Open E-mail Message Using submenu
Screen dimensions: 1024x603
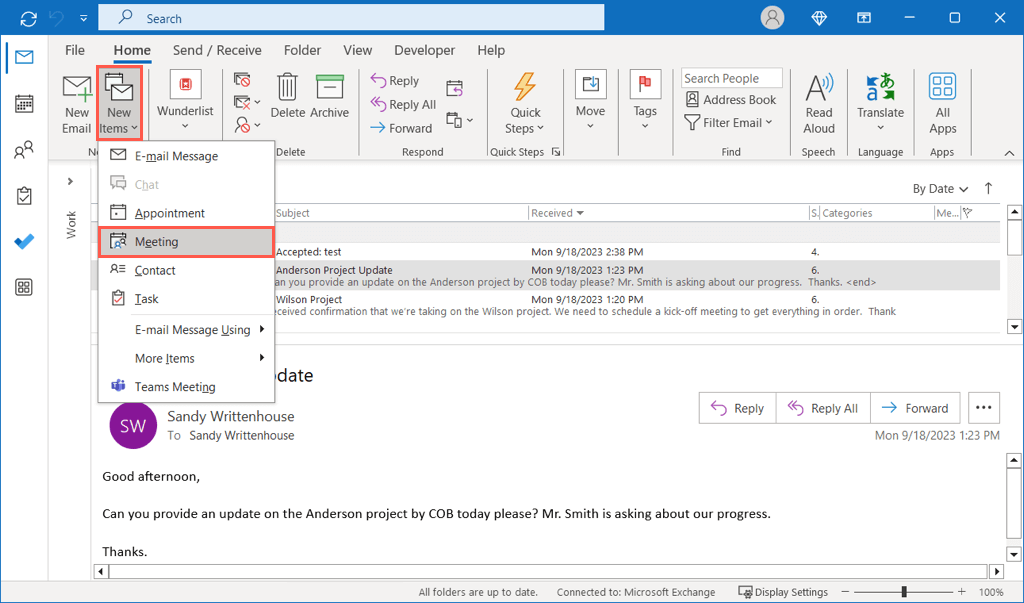[186, 330]
